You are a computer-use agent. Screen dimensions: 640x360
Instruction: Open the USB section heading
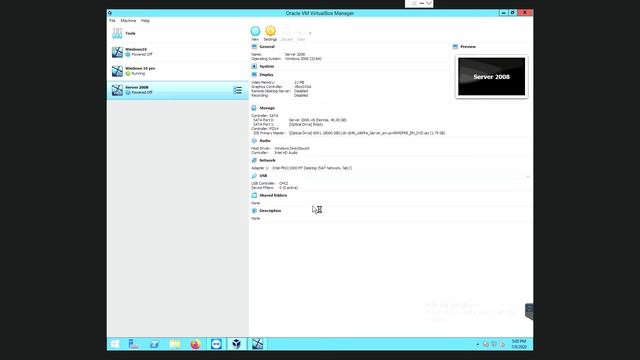click(263, 176)
